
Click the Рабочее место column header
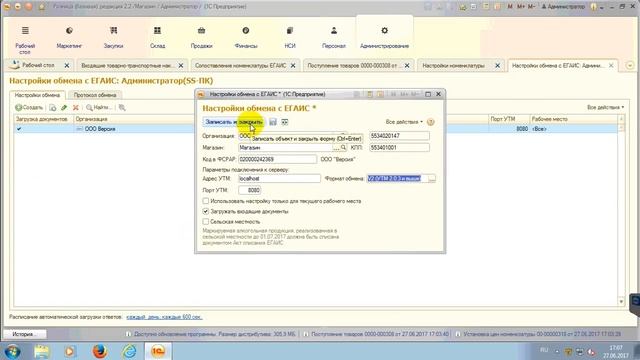click(573, 119)
